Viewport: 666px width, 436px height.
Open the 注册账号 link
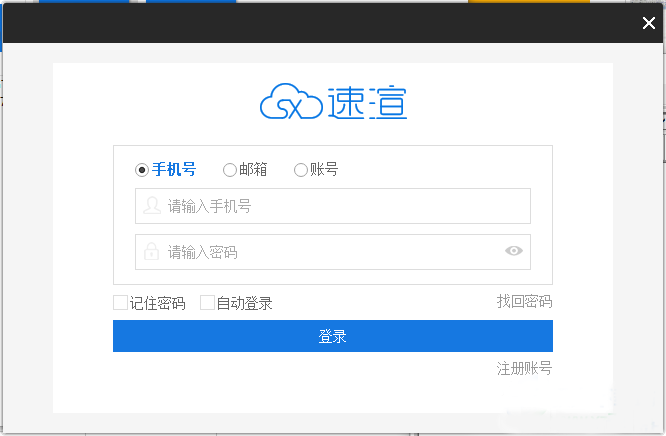[525, 368]
